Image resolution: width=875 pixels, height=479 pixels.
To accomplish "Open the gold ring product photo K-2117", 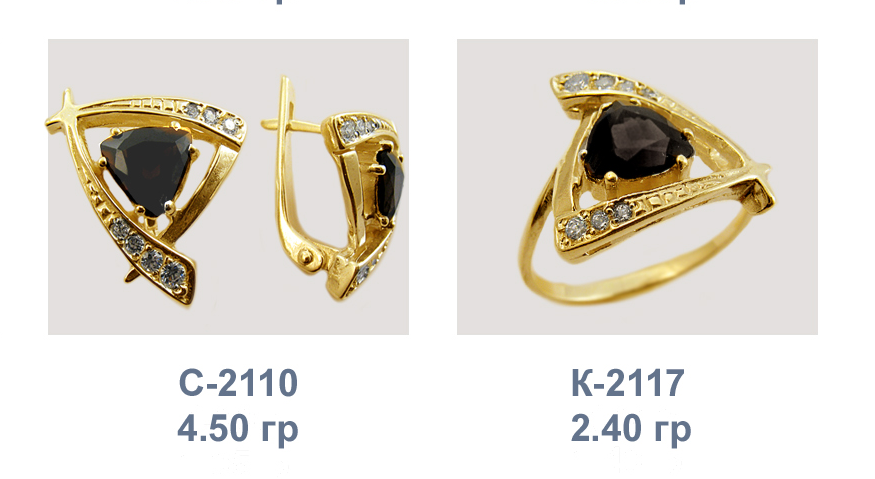I will [x=637, y=187].
